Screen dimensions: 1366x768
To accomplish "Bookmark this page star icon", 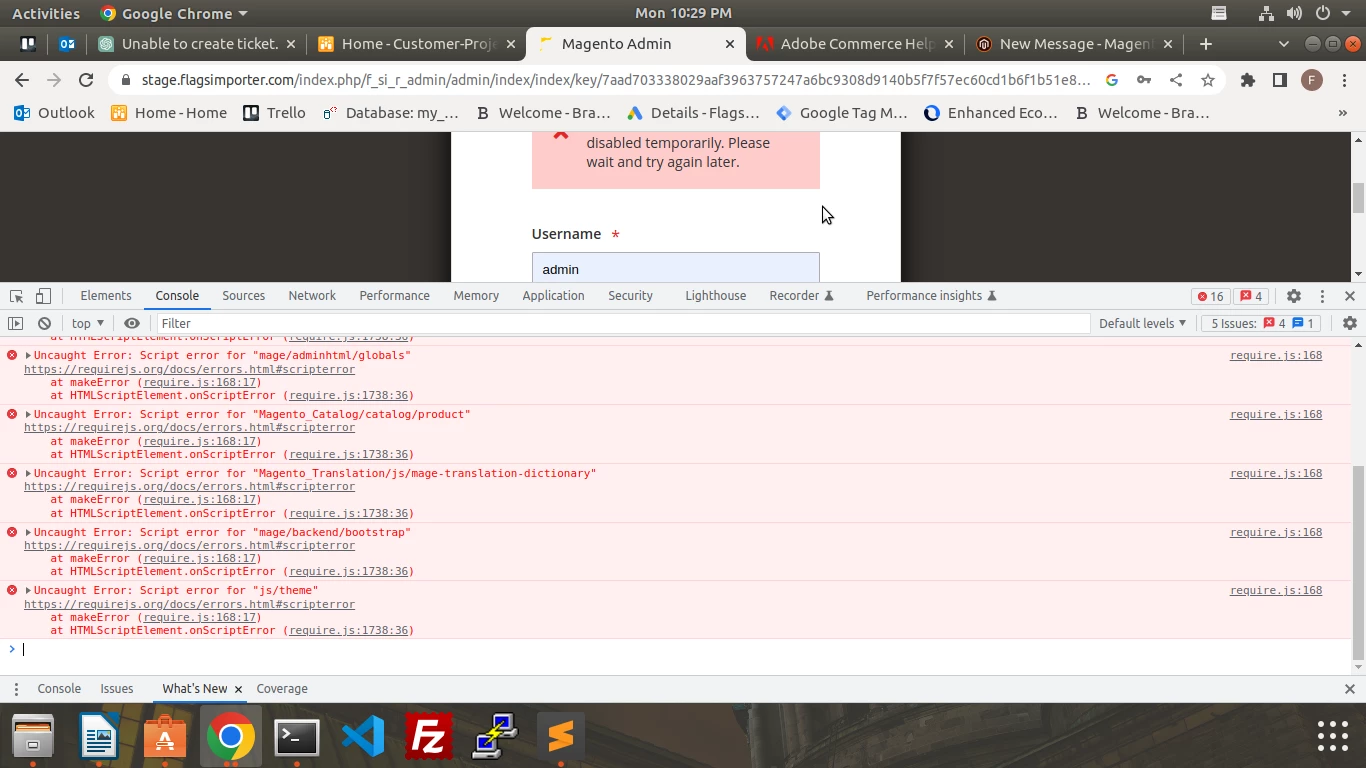I will [1208, 80].
